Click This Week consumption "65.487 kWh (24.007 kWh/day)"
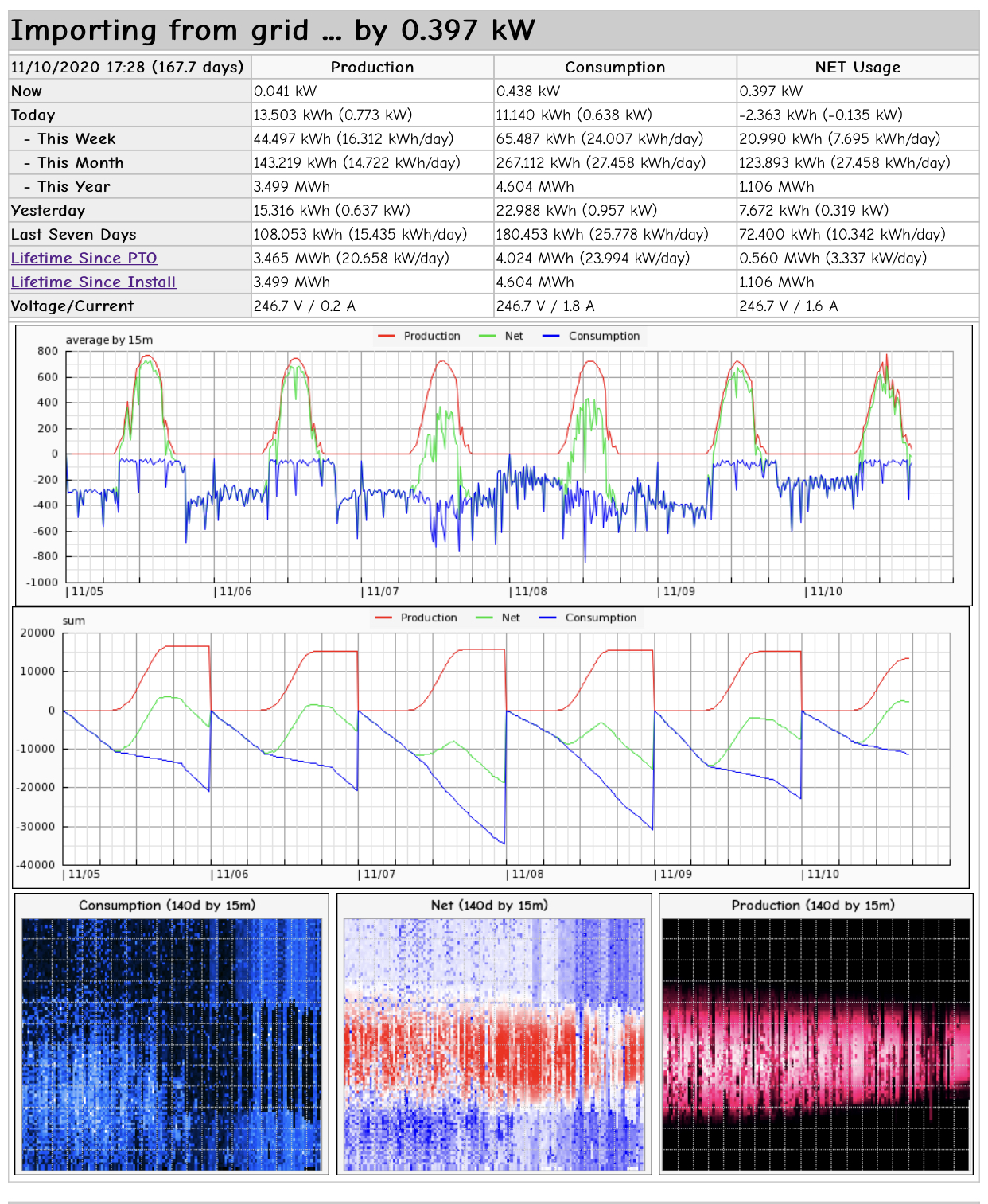Screen dimensions: 988x1204 tap(600, 139)
